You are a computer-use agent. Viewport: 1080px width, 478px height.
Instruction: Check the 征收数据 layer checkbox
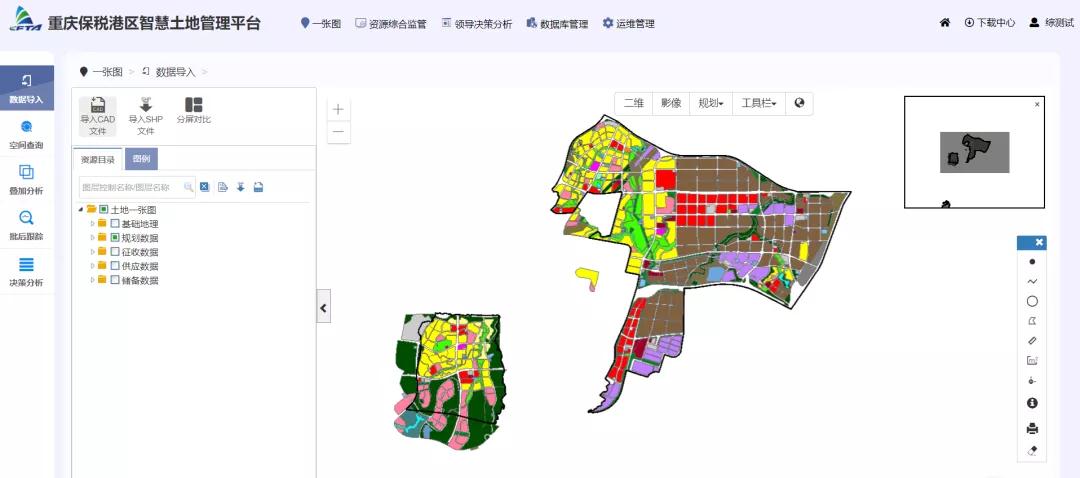point(115,252)
